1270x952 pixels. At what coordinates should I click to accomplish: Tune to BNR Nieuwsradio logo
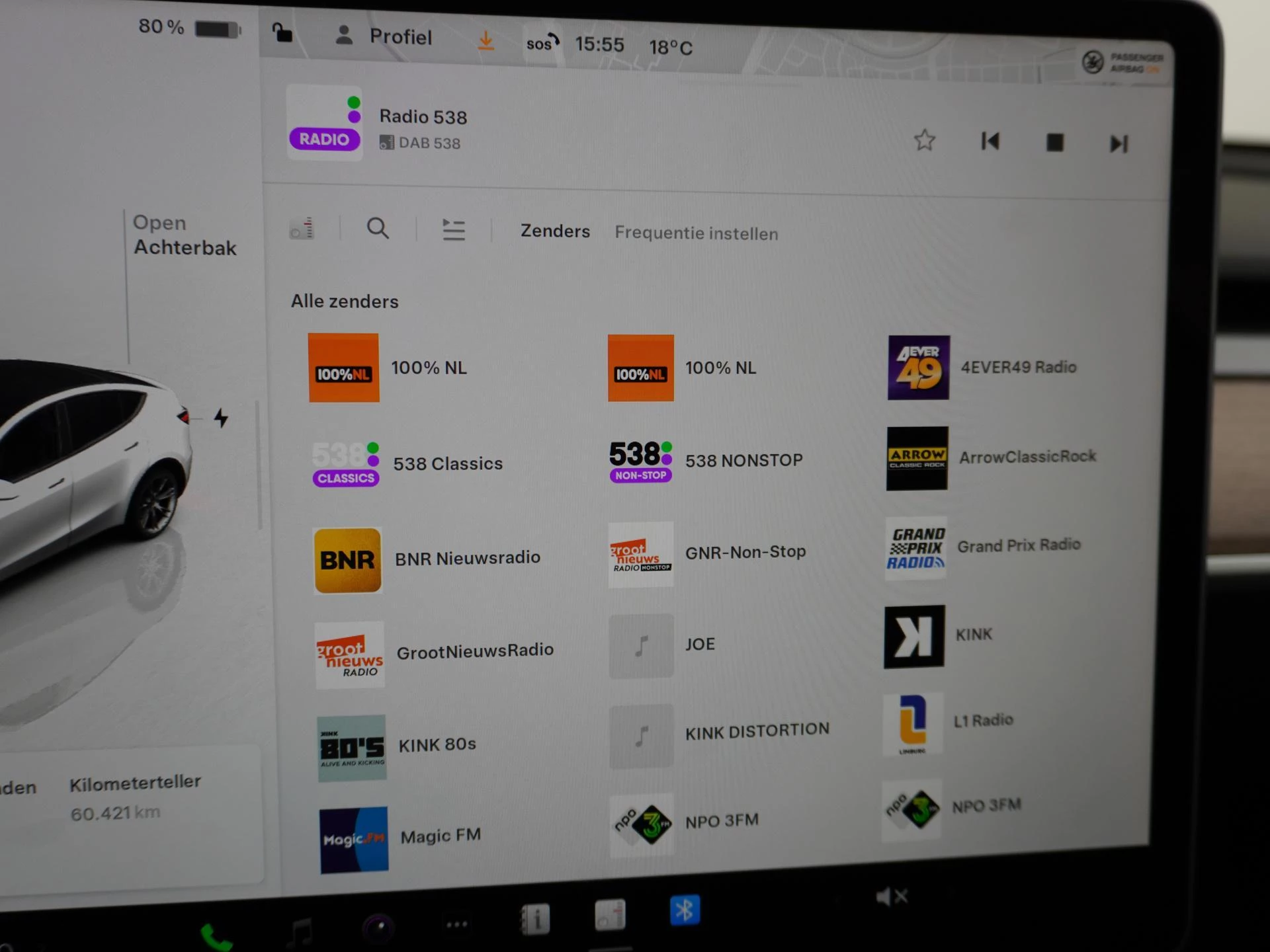point(347,560)
